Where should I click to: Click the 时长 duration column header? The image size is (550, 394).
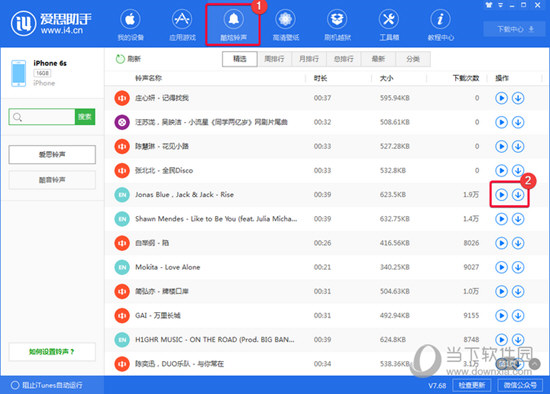pos(320,78)
